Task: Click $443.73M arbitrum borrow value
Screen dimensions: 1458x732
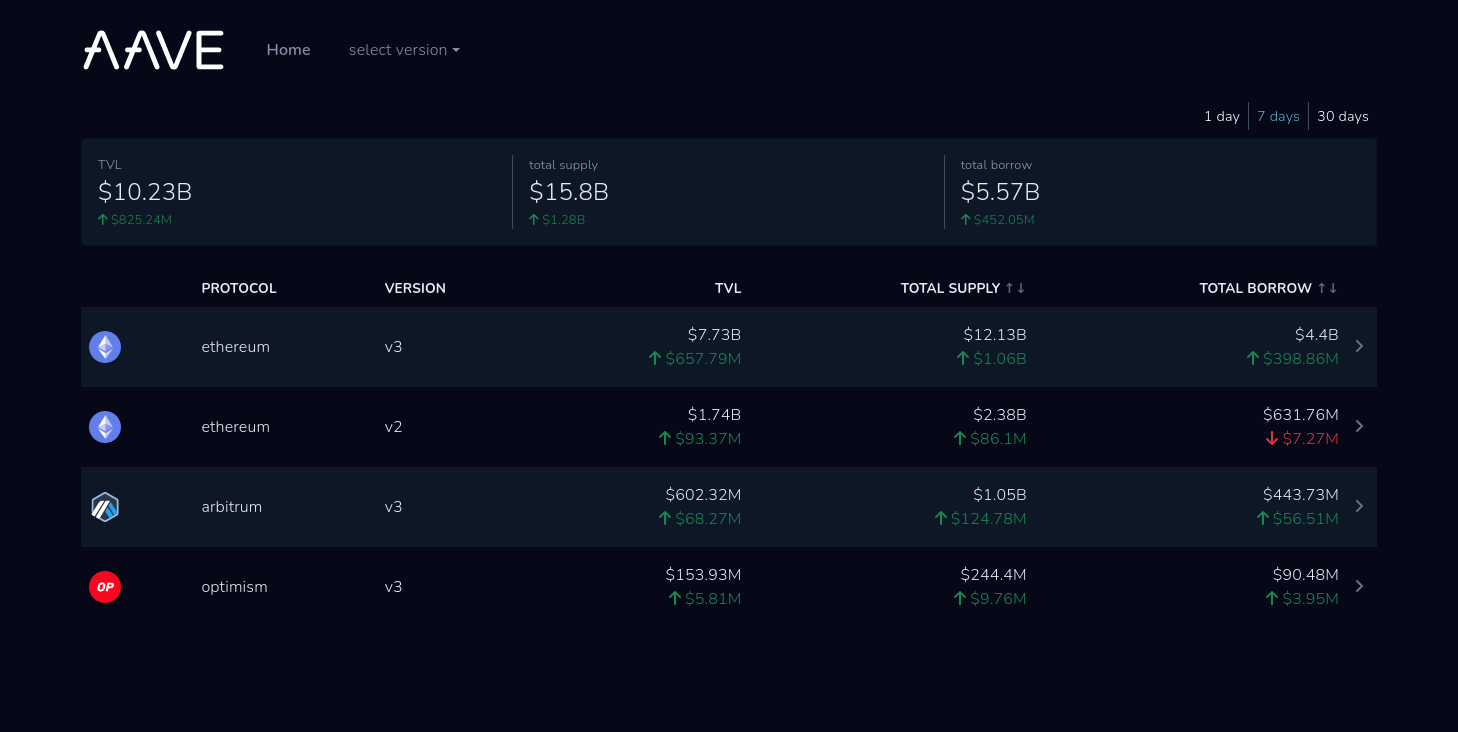Action: (x=1300, y=494)
